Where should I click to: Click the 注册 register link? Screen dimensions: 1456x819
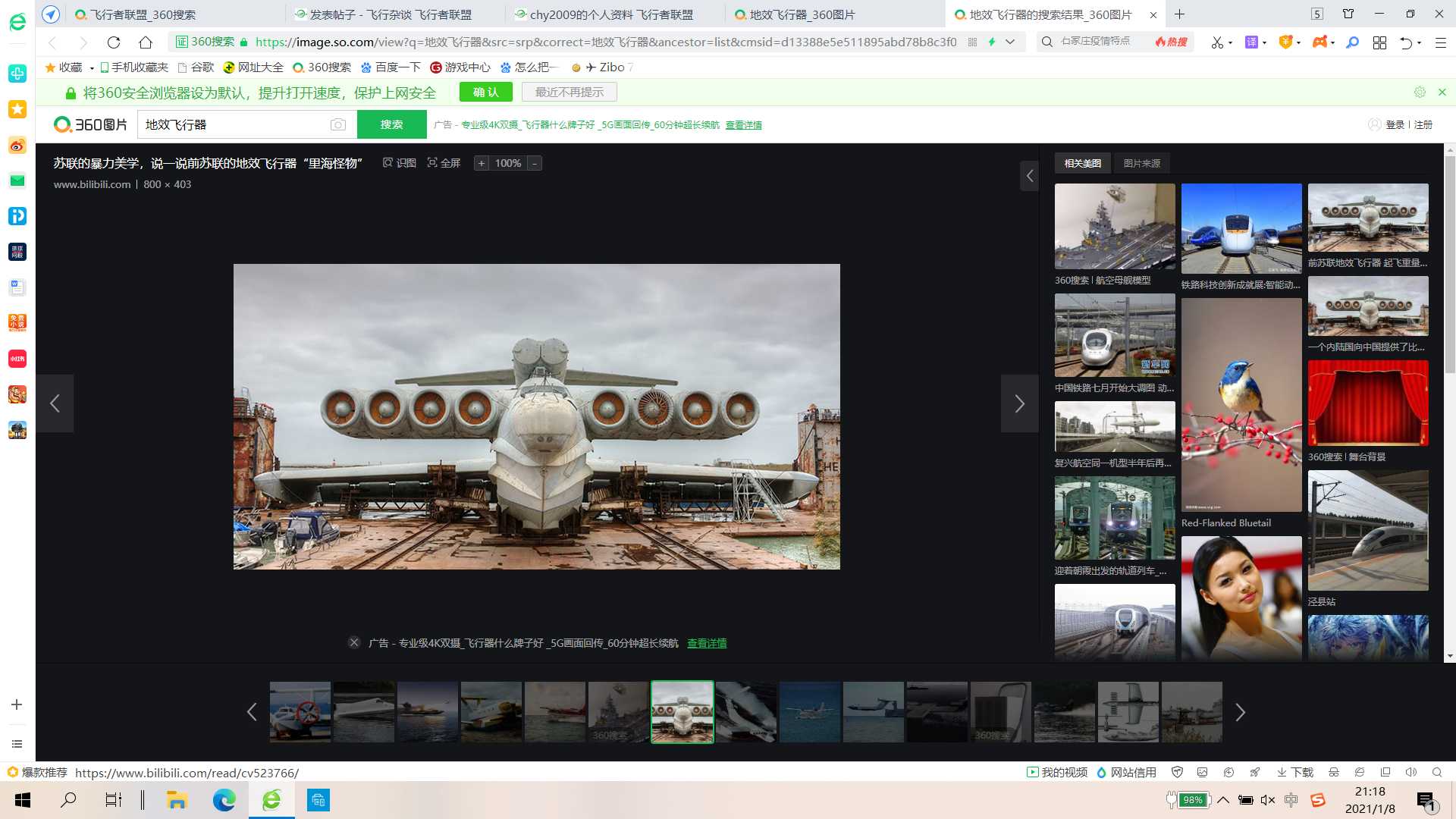[x=1423, y=124]
